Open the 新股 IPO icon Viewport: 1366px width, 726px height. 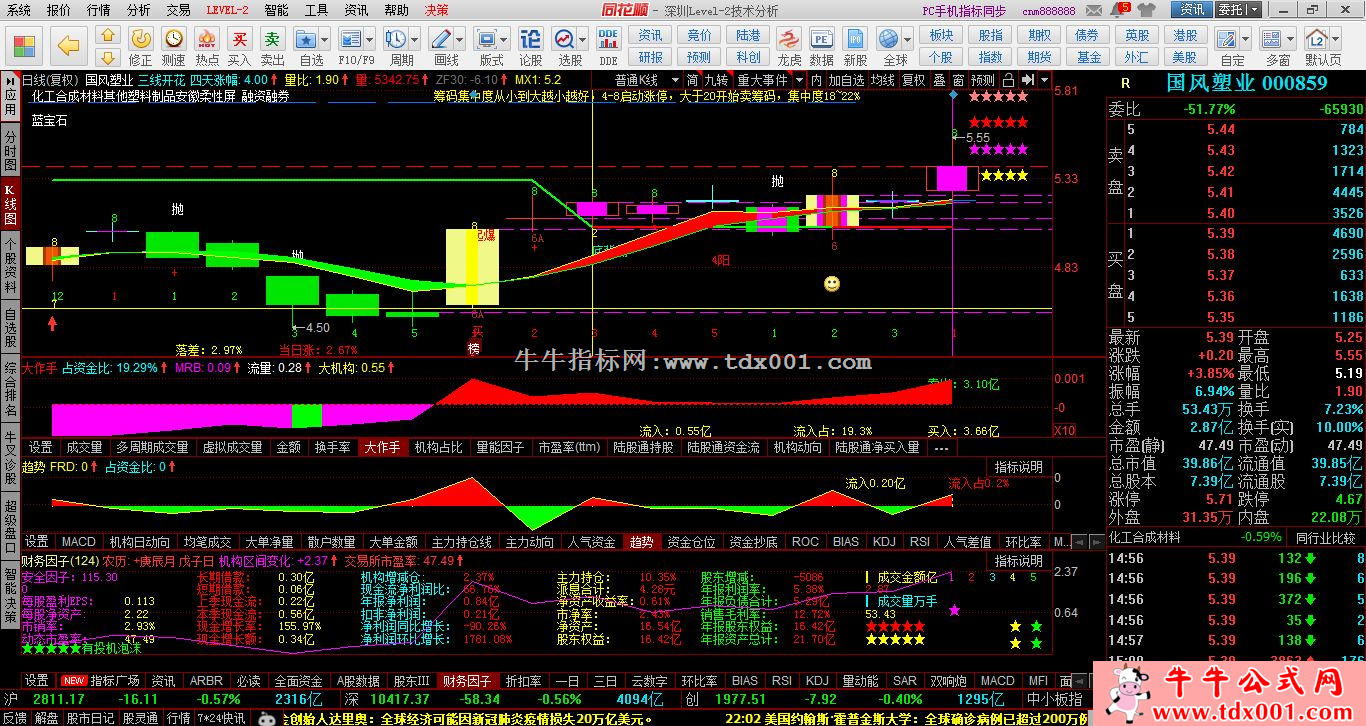click(855, 39)
